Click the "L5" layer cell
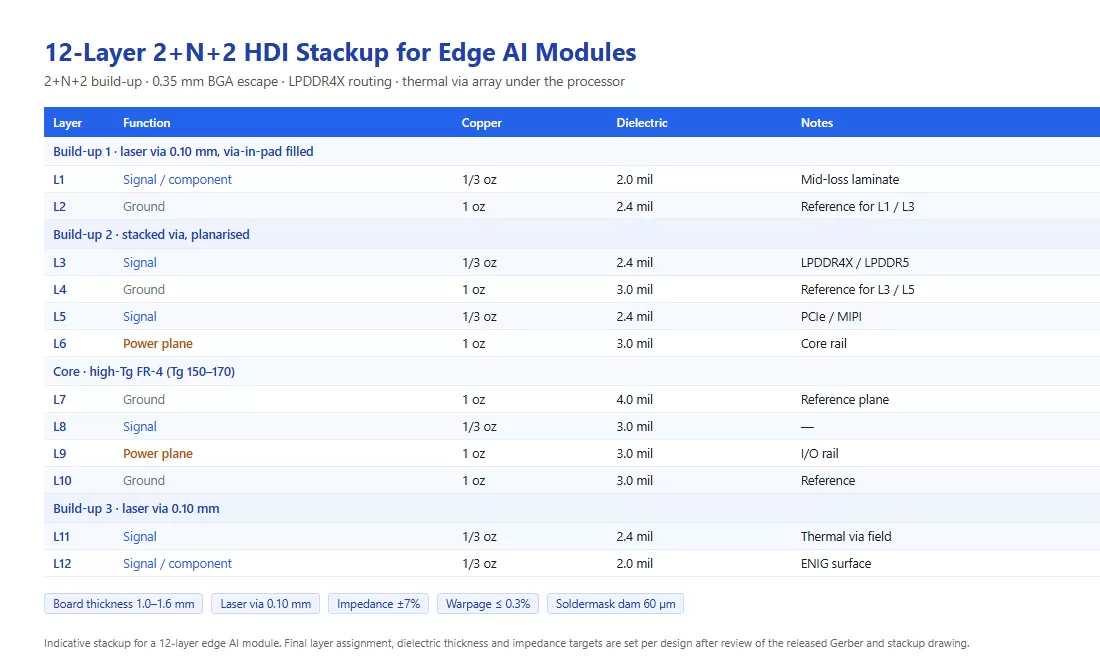Screen dimensions: 1100x660 (60, 317)
